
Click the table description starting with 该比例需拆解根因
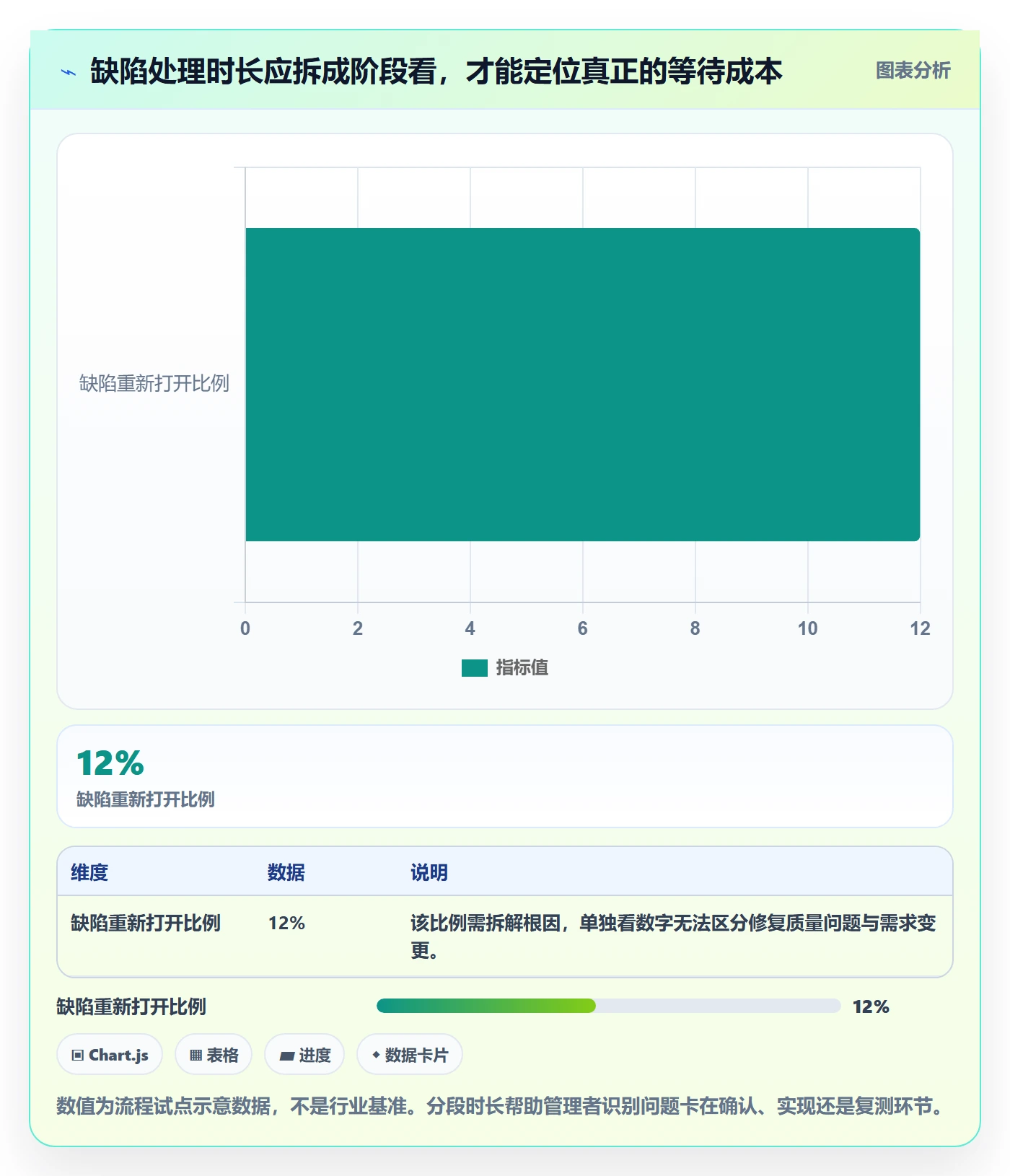point(673,936)
